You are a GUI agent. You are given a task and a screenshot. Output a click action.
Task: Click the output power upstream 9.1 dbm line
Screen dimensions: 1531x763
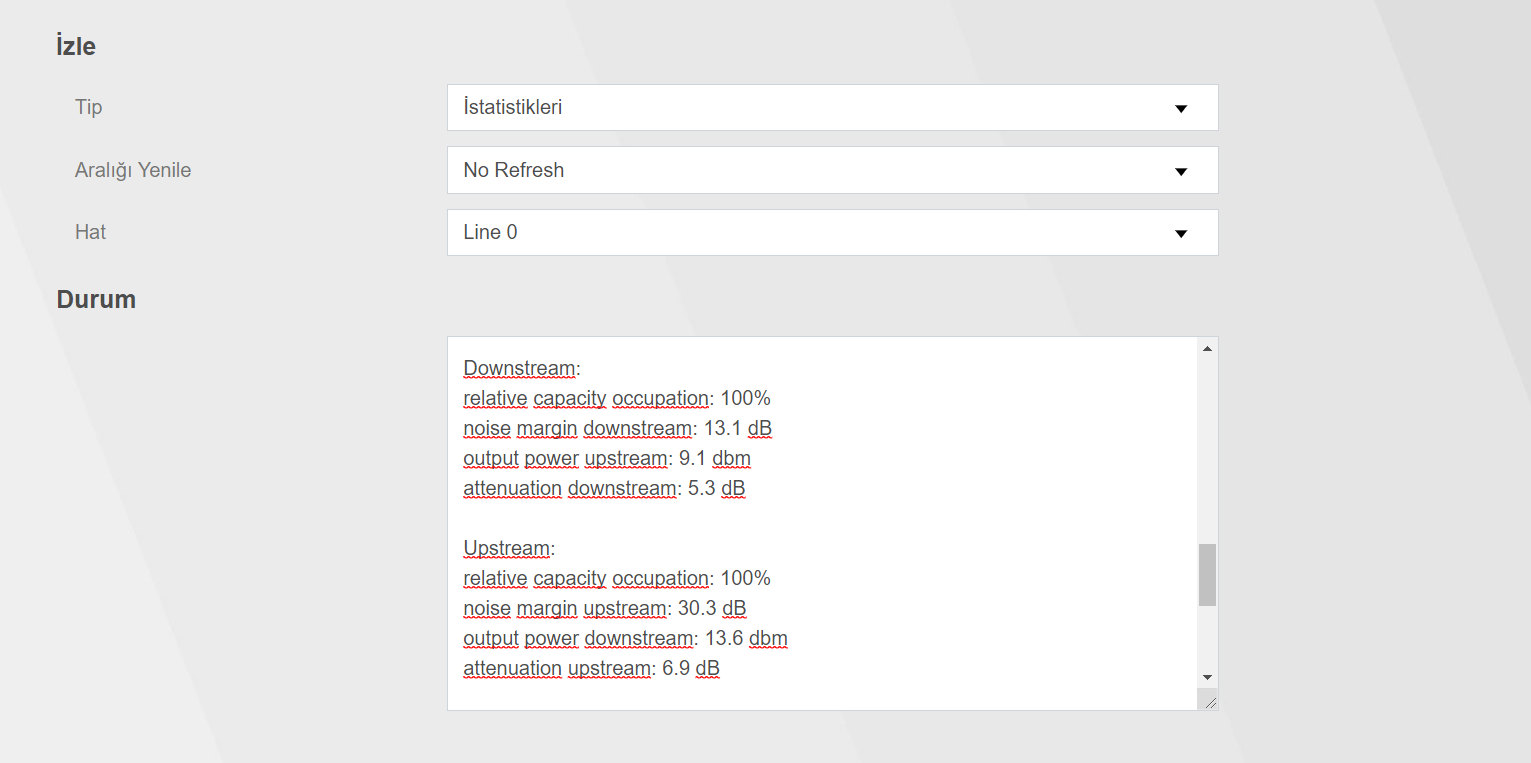coord(606,458)
